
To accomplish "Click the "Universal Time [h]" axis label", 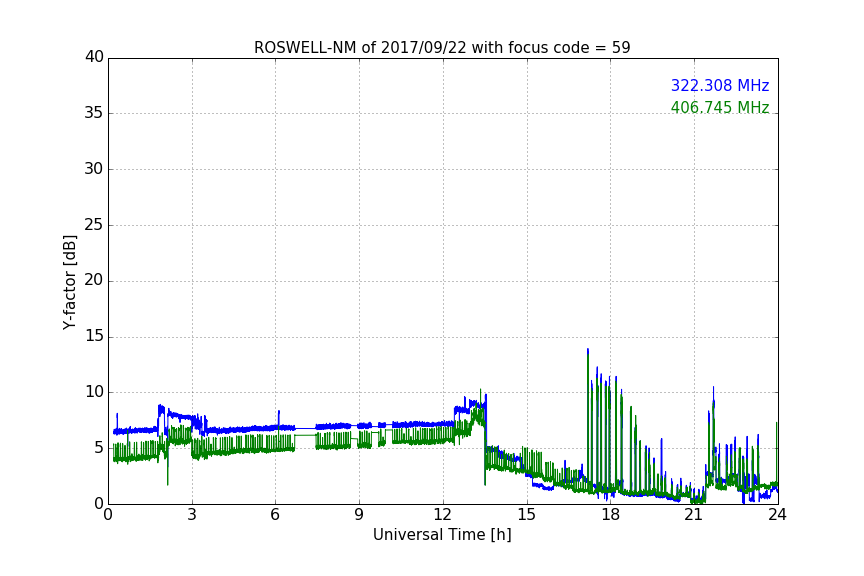I will click(x=442, y=535).
